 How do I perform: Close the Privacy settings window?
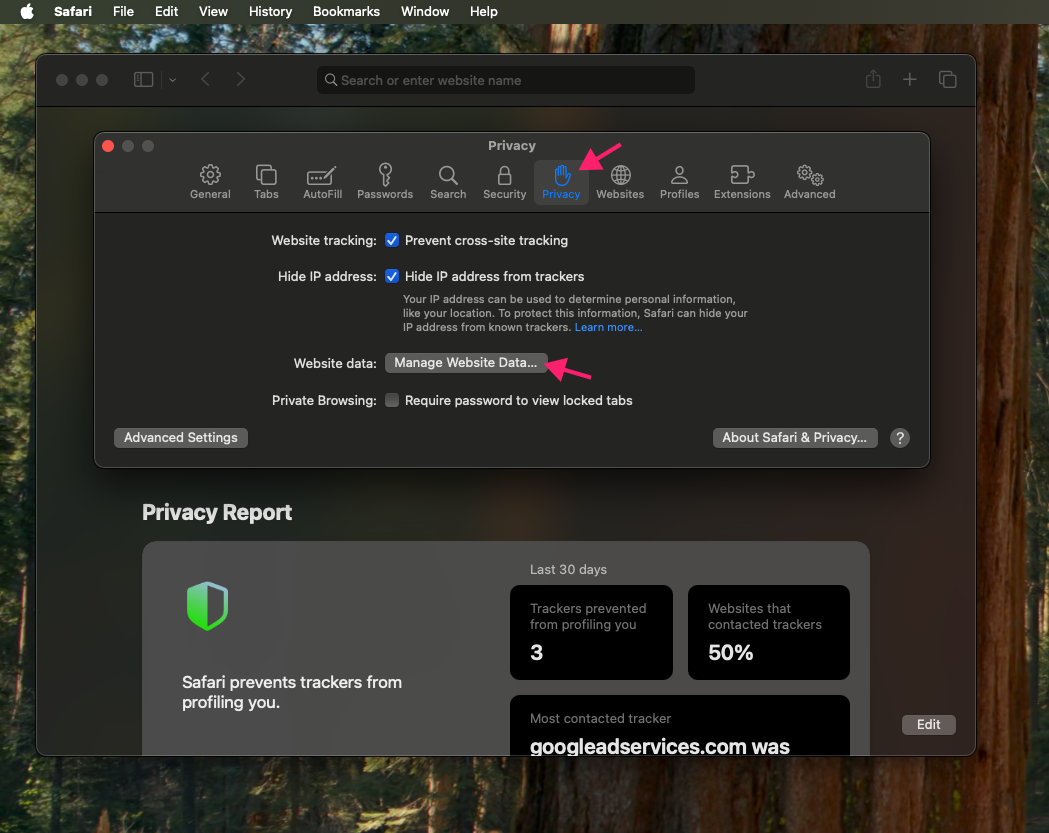click(108, 146)
